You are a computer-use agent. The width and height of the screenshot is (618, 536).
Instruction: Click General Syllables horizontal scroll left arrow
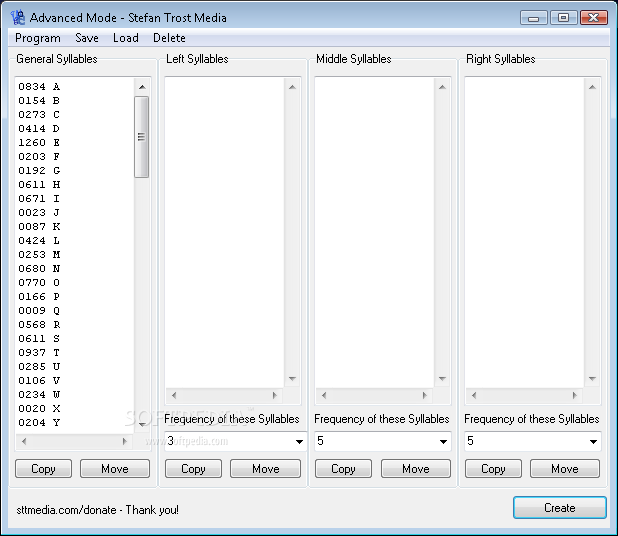coord(24,441)
